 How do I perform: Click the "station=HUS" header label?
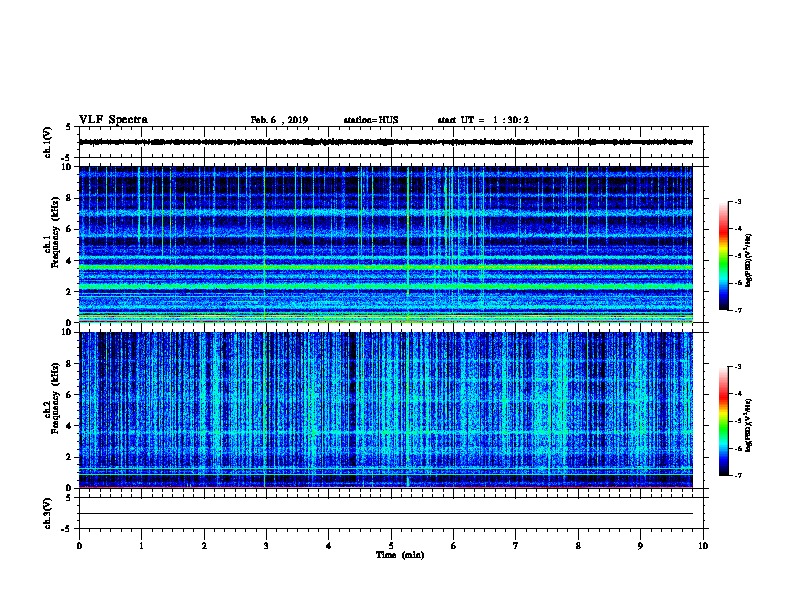(371, 120)
